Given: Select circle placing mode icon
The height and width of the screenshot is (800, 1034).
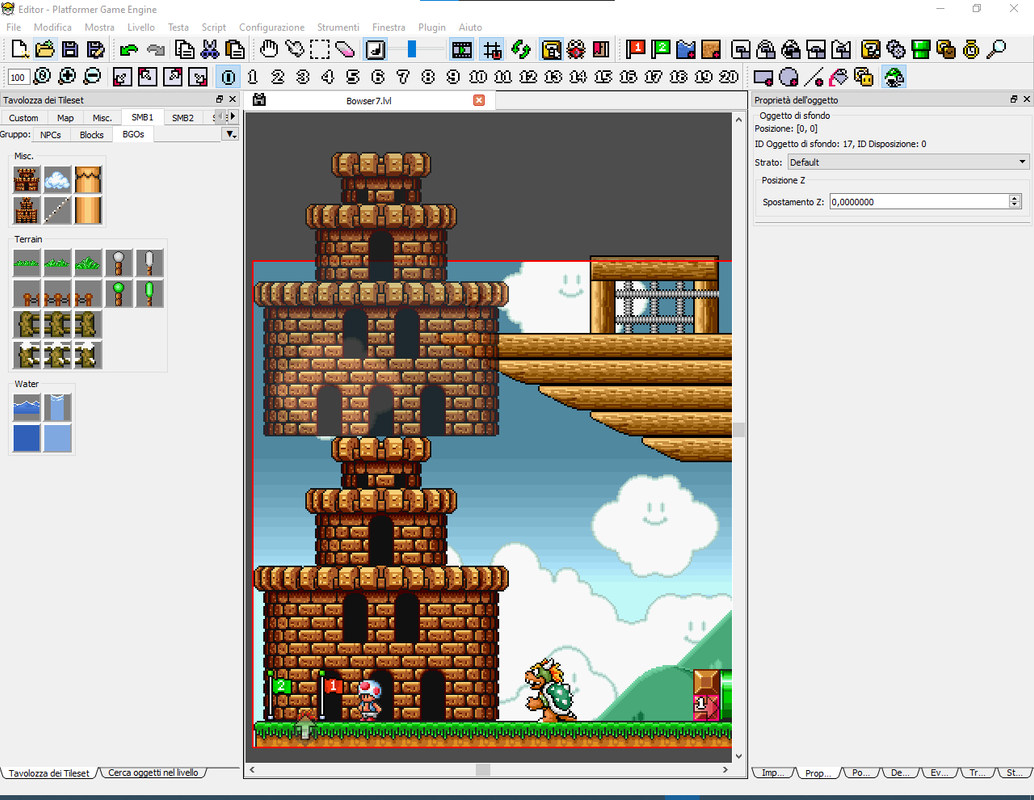Looking at the screenshot, I should pos(789,77).
